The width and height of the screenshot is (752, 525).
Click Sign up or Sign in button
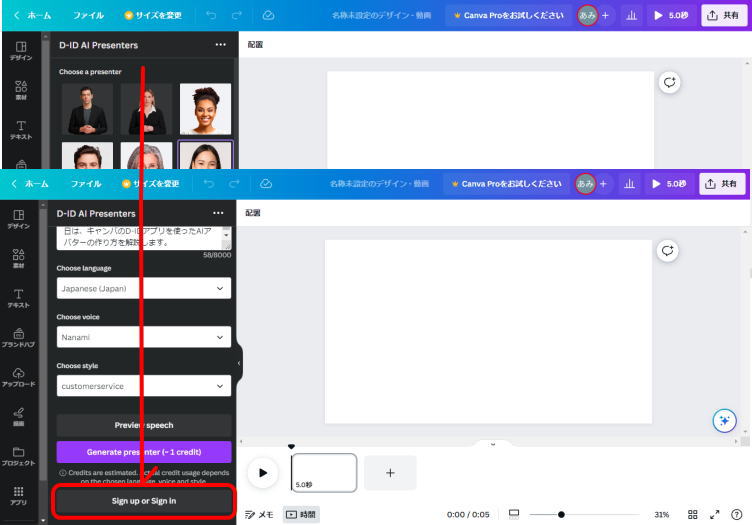point(144,501)
